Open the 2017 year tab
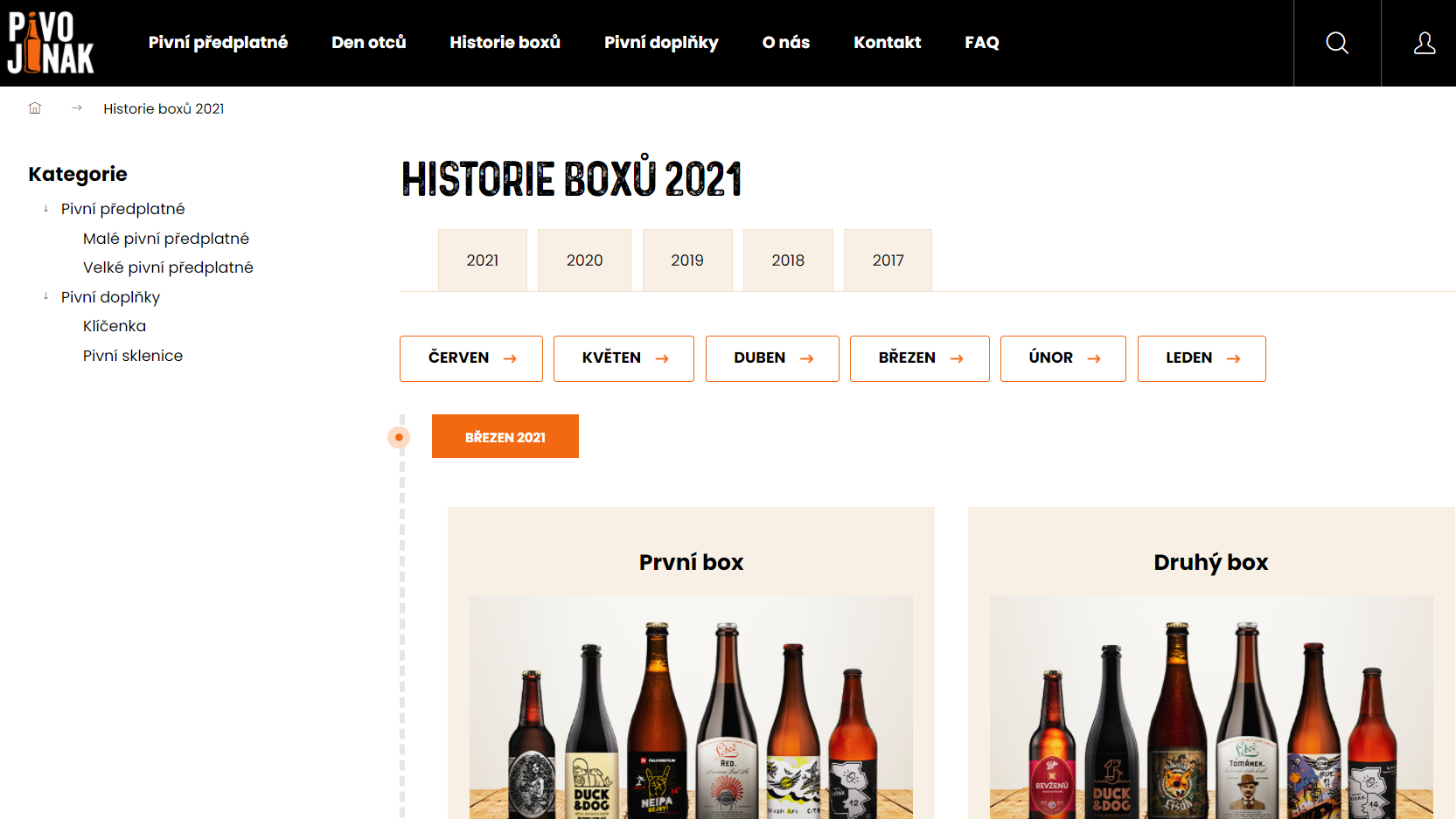Viewport: 1456px width, 819px height. [x=888, y=260]
